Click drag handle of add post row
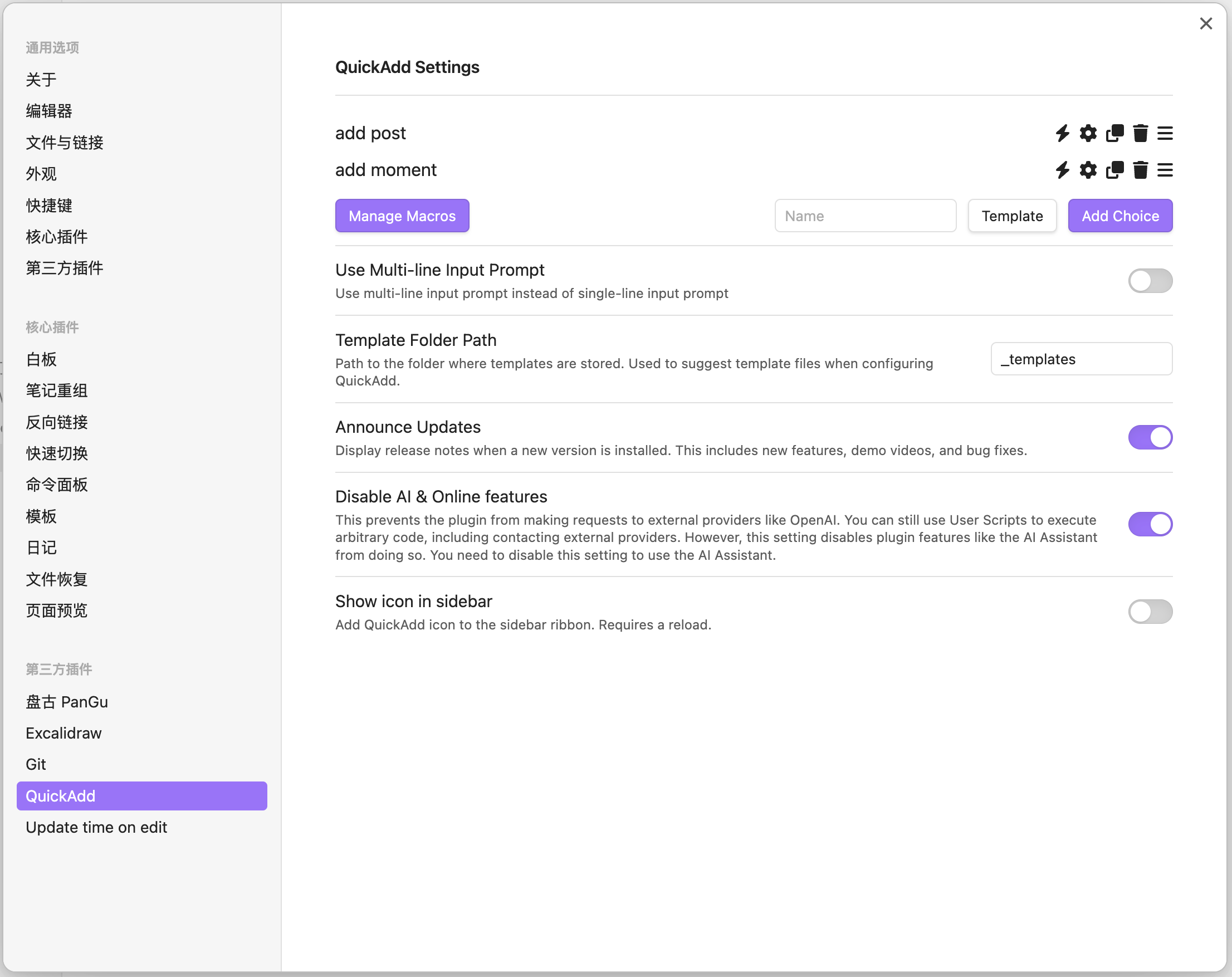The image size is (1232, 977). click(x=1165, y=133)
